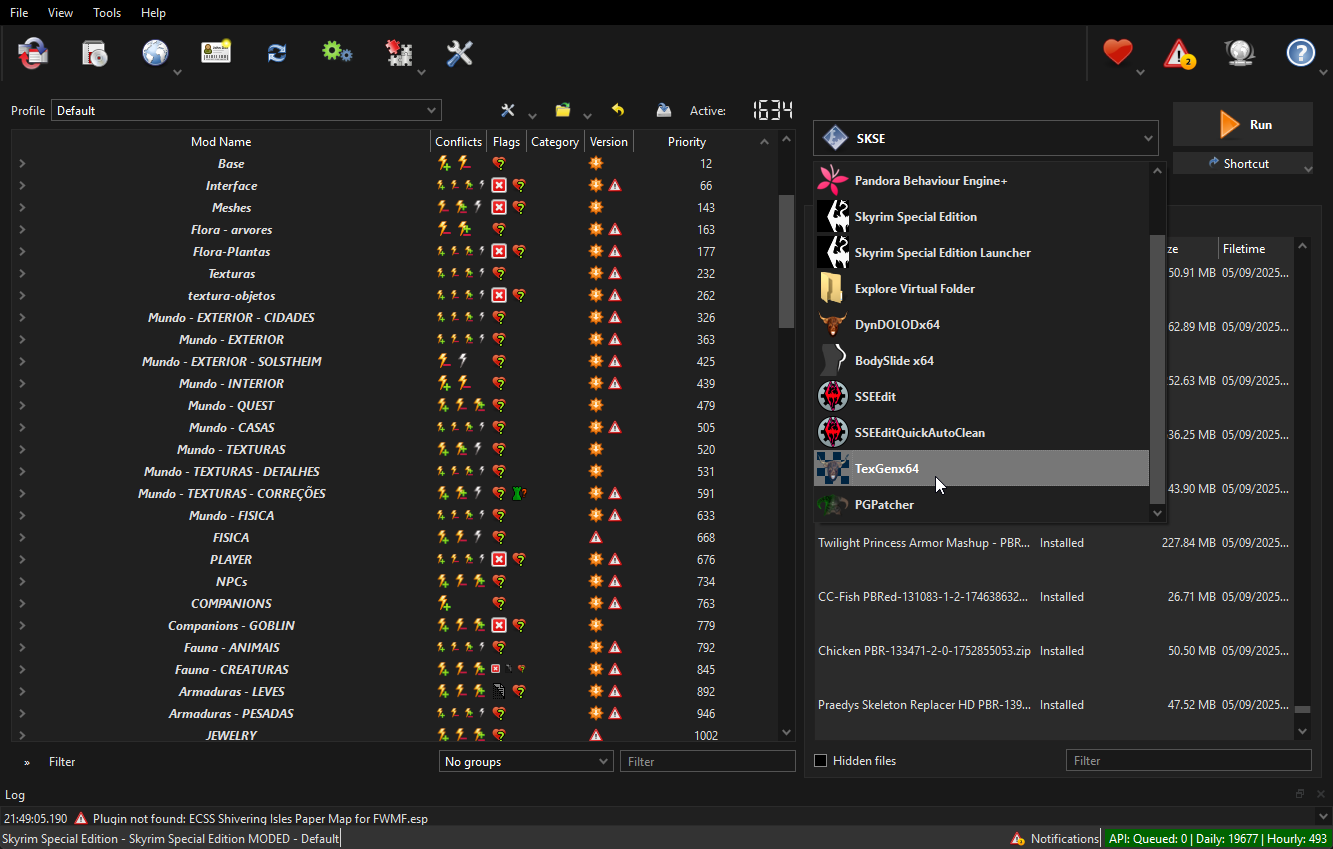Open the No groups combo box

coord(526,762)
